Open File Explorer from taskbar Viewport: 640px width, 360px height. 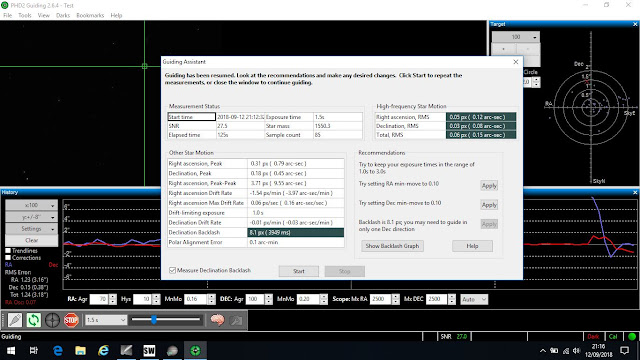[80, 351]
